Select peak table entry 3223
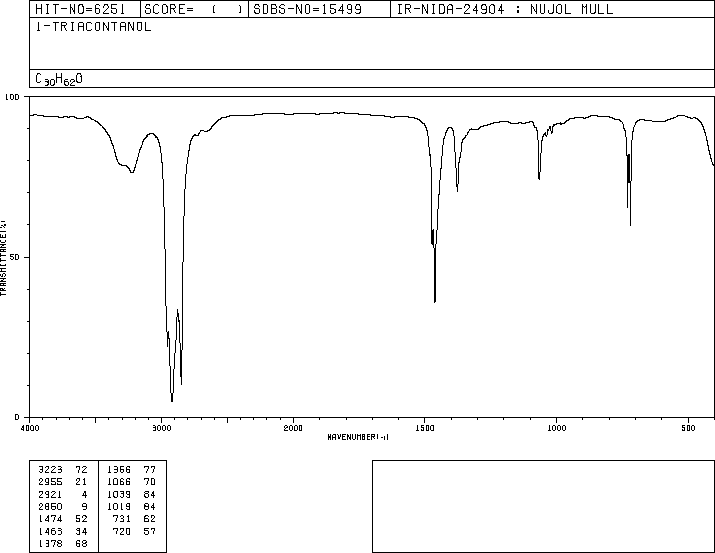This screenshot has width=715, height=553. pos(50,470)
